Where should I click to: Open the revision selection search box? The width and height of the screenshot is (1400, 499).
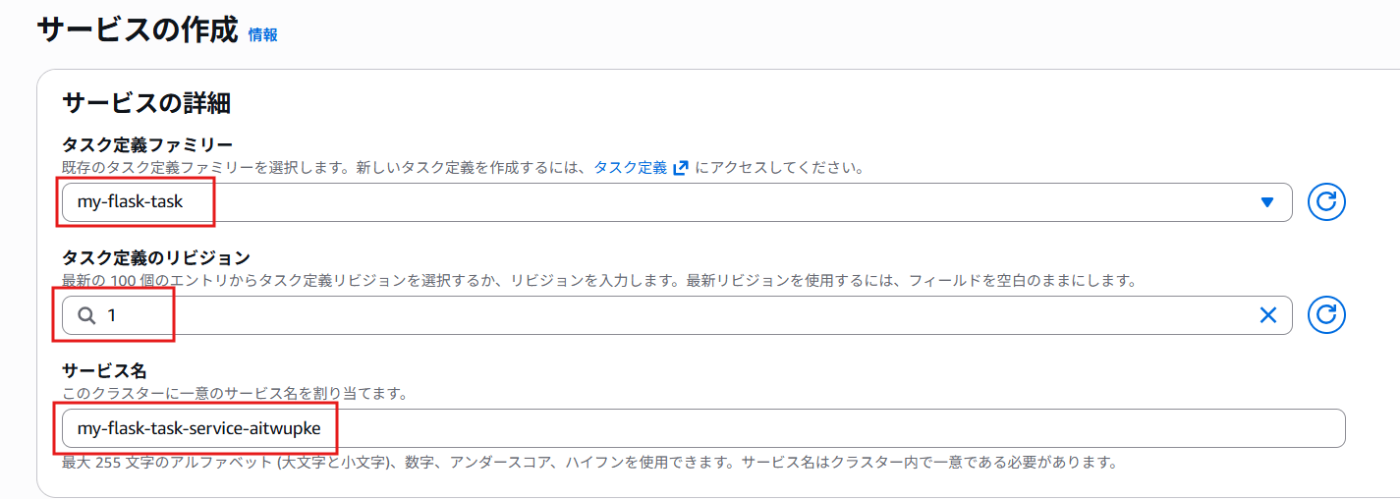[677, 315]
